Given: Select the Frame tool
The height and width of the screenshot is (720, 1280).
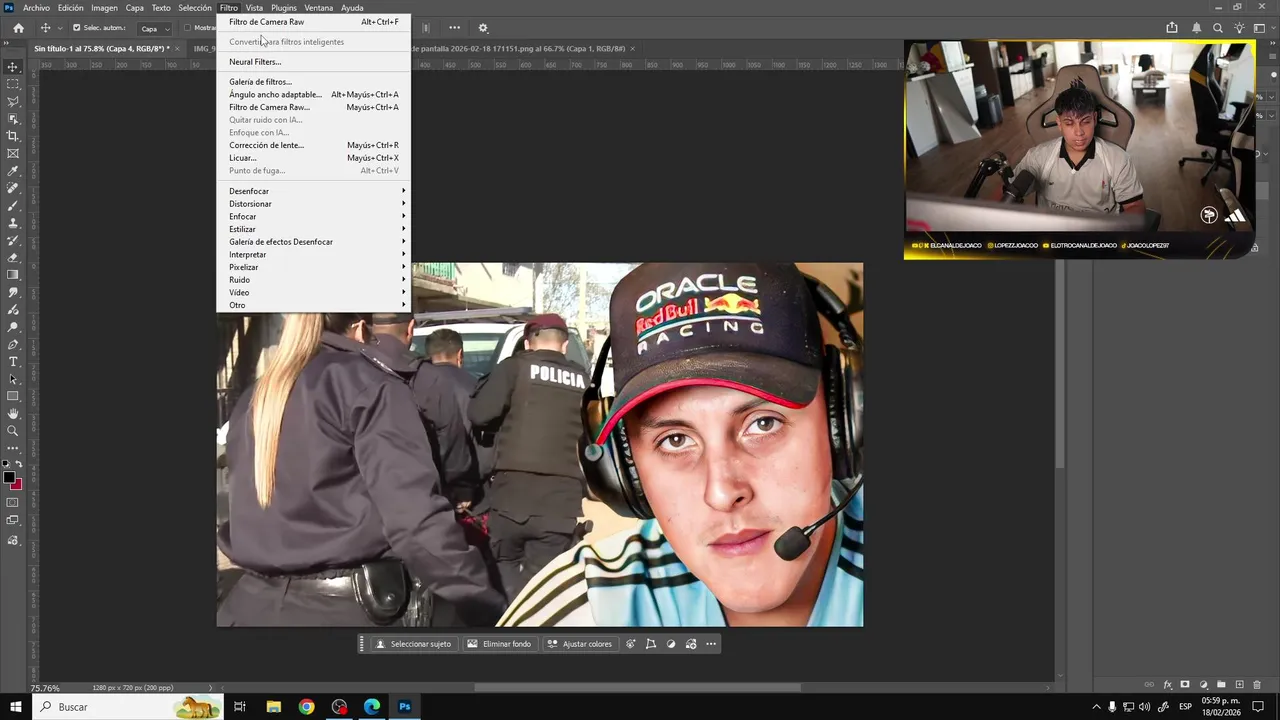Looking at the screenshot, I should click(x=13, y=153).
